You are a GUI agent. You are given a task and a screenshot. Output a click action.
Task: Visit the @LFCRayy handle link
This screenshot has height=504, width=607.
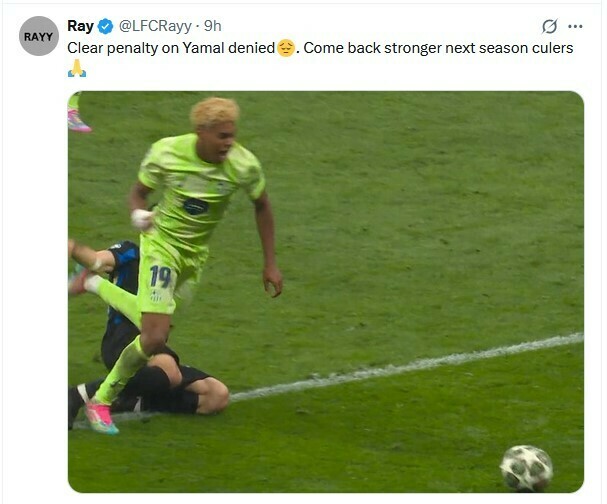pos(155,26)
